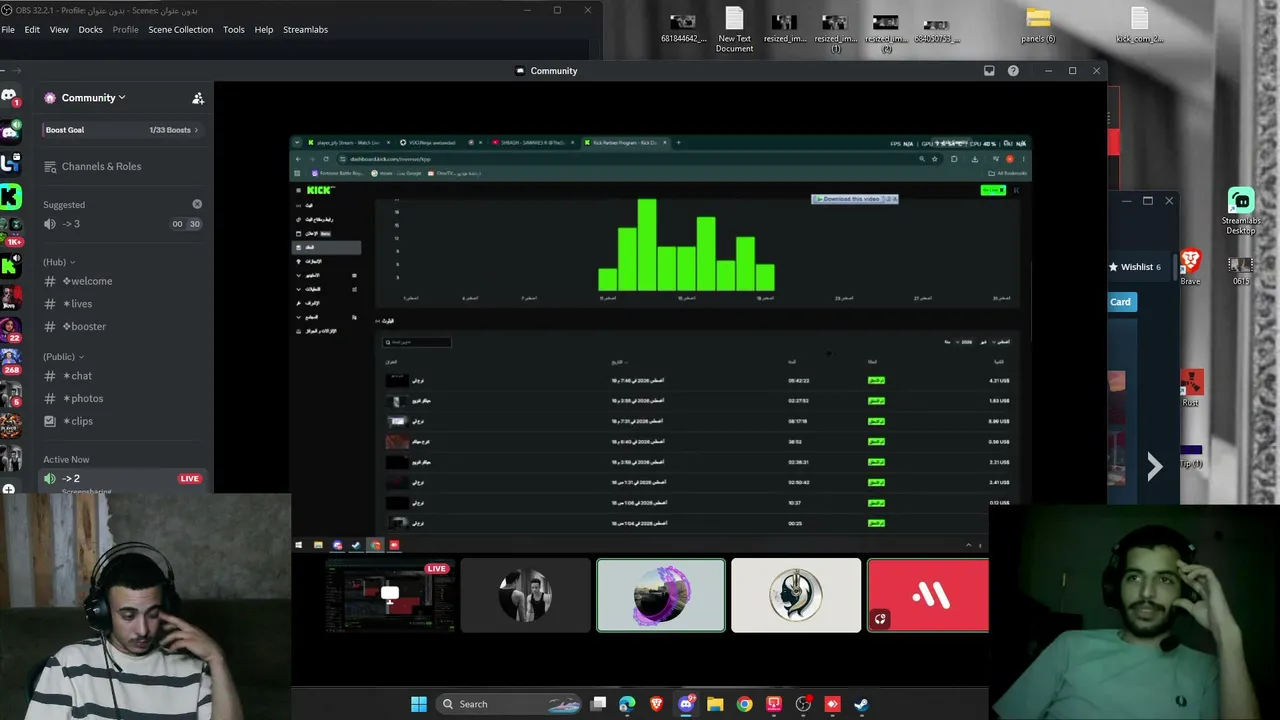Image resolution: width=1280 pixels, height=720 pixels.
Task: Open the Edit menu in OBS
Action: 32,30
